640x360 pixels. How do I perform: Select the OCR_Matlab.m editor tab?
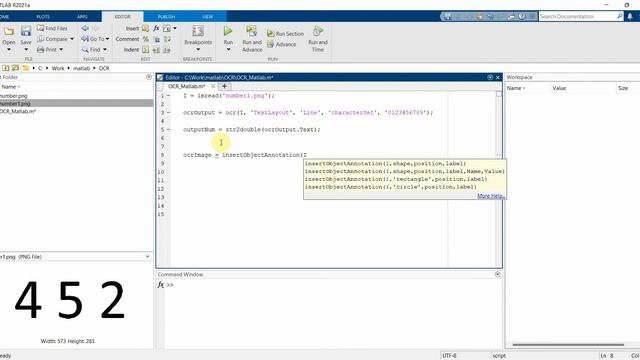tap(187, 87)
